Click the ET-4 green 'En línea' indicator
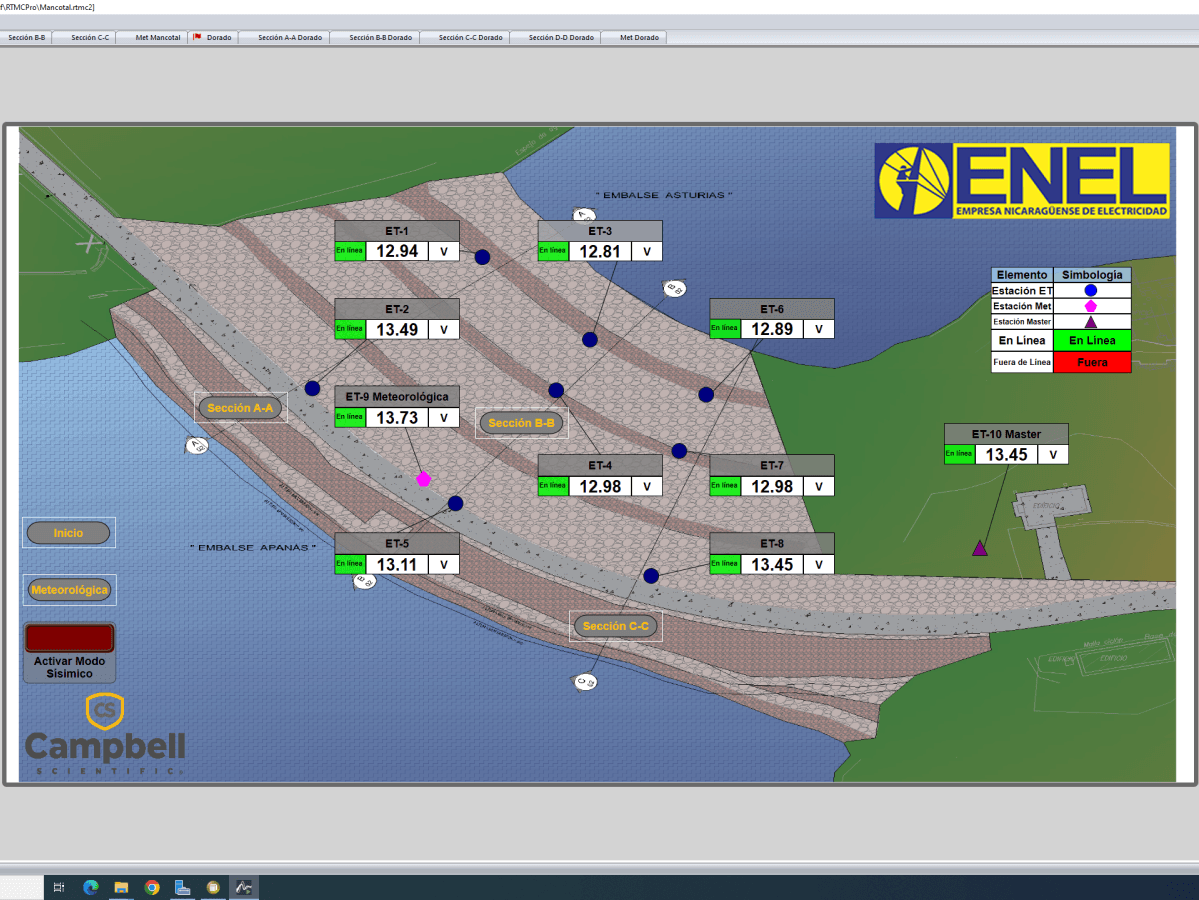 click(x=552, y=486)
